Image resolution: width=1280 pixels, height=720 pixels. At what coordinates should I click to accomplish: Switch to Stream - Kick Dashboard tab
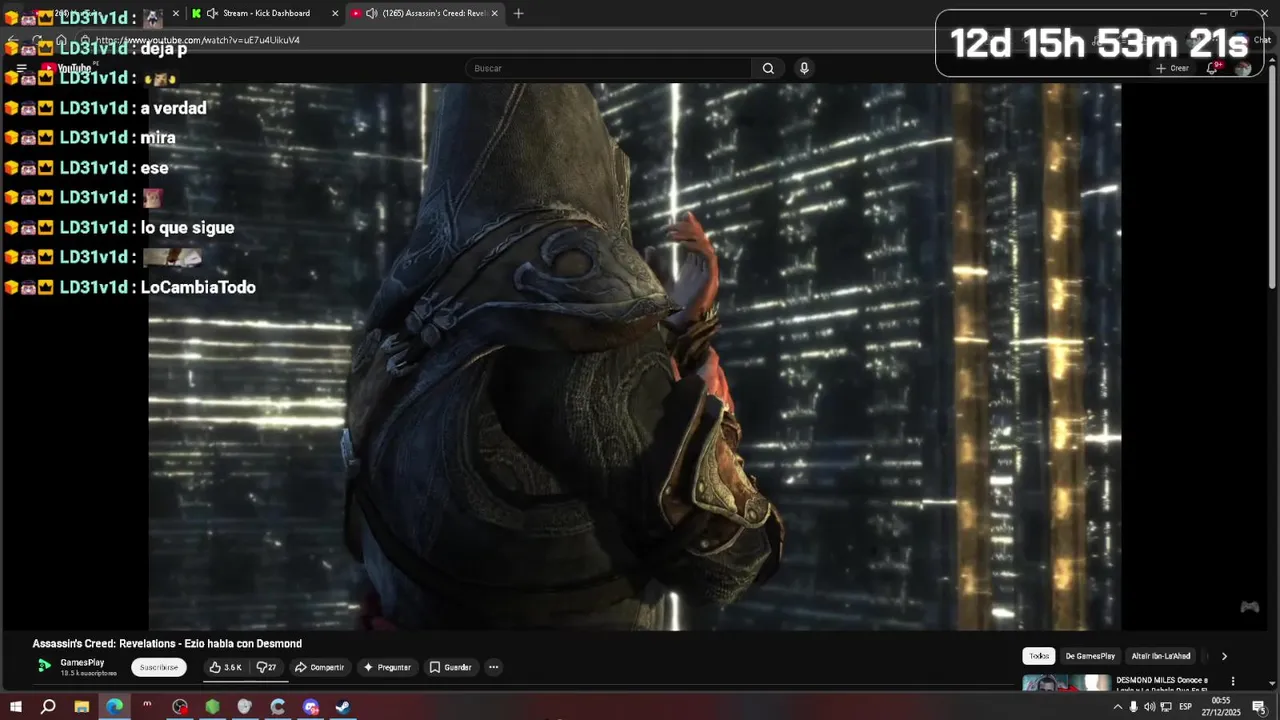266,13
